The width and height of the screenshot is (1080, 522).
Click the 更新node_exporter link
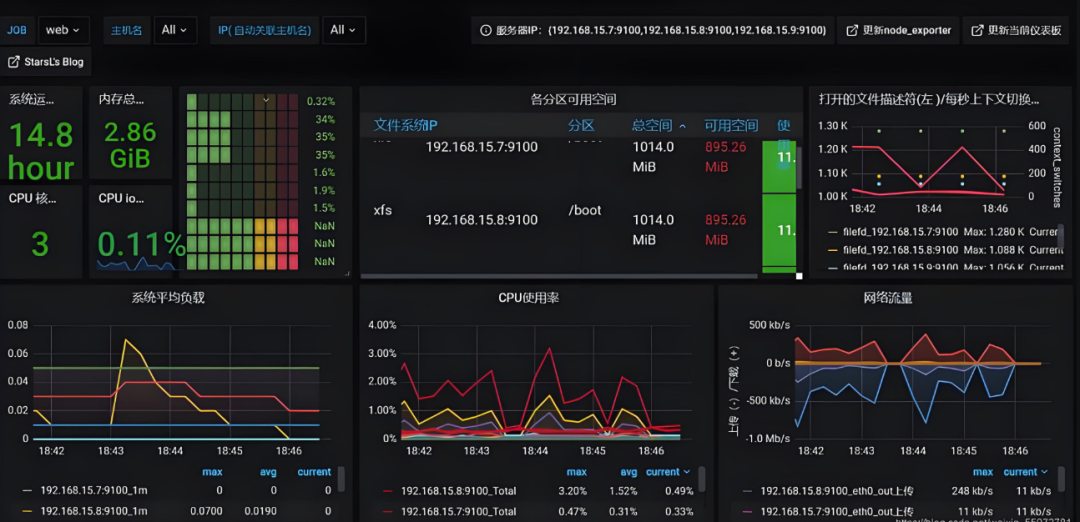(x=897, y=30)
